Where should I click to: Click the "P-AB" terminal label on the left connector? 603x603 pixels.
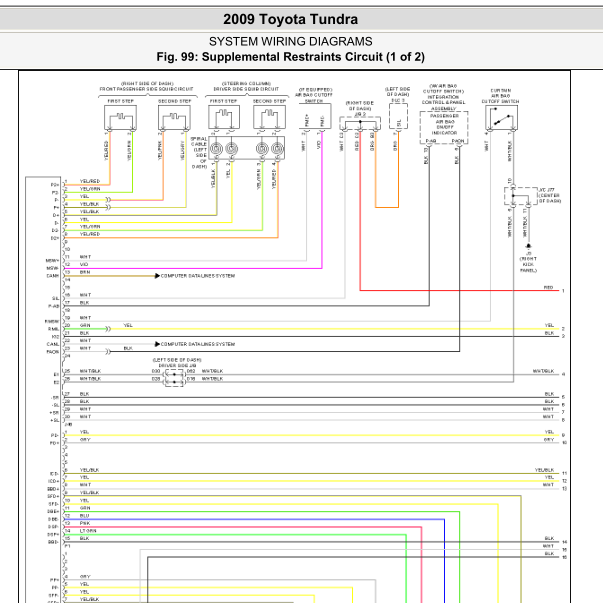click(53, 306)
